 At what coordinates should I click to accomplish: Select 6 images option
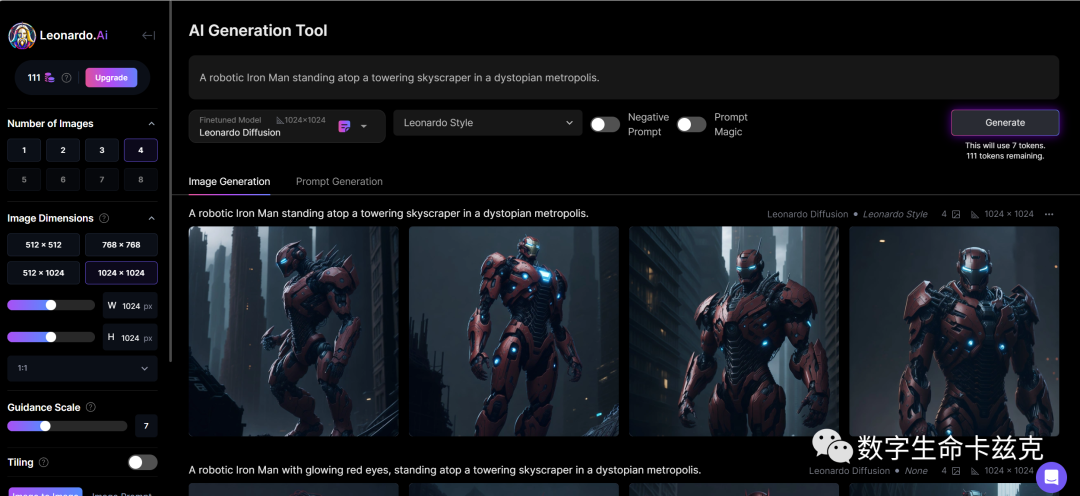63,180
